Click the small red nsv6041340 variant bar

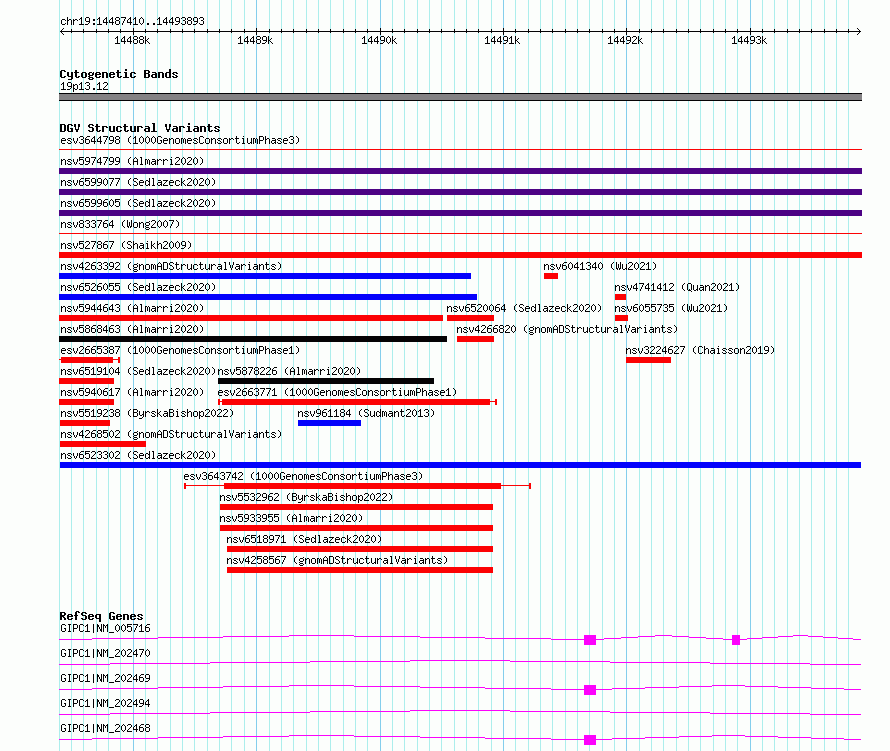pos(551,276)
